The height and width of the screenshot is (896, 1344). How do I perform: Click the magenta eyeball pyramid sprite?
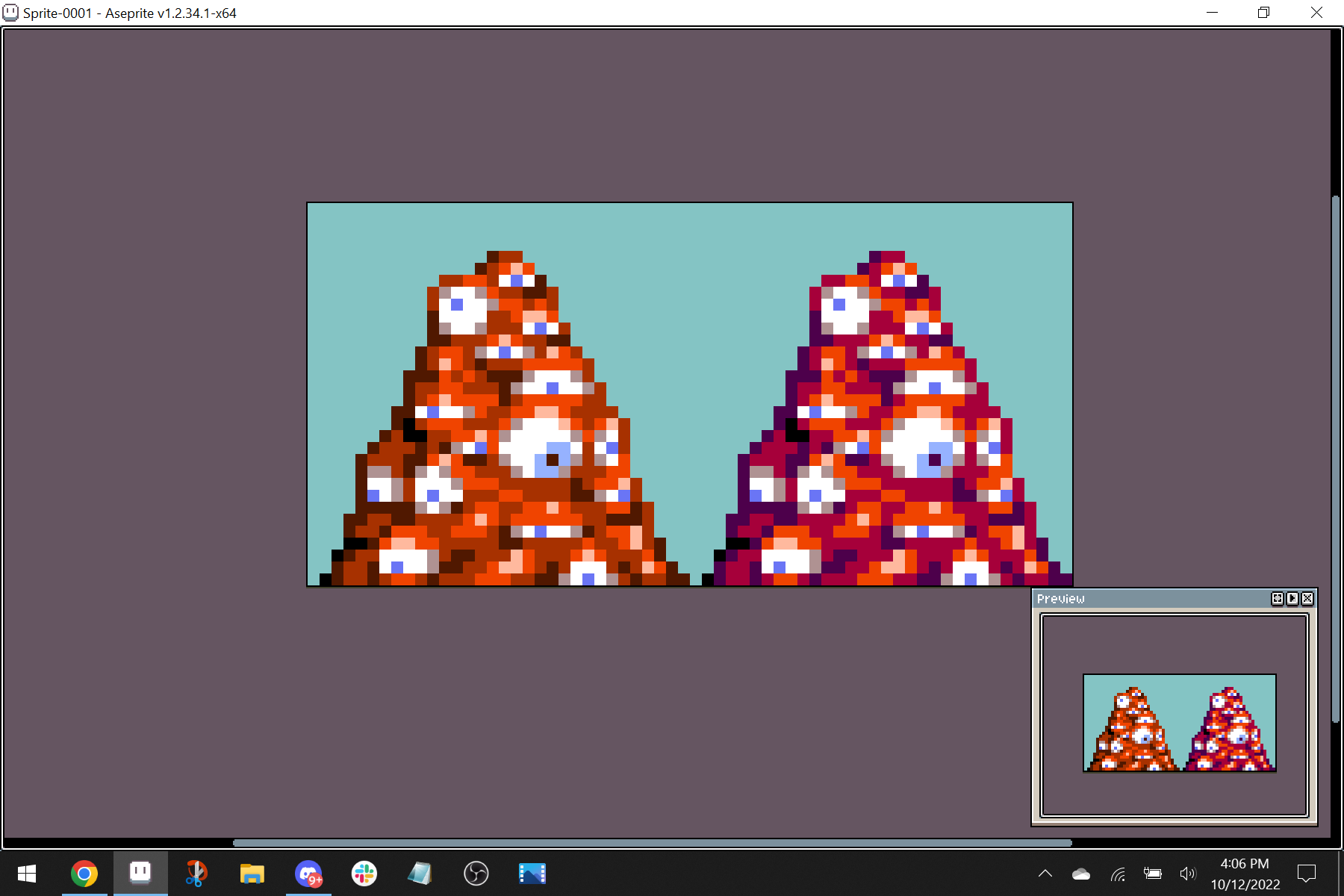[x=888, y=419]
